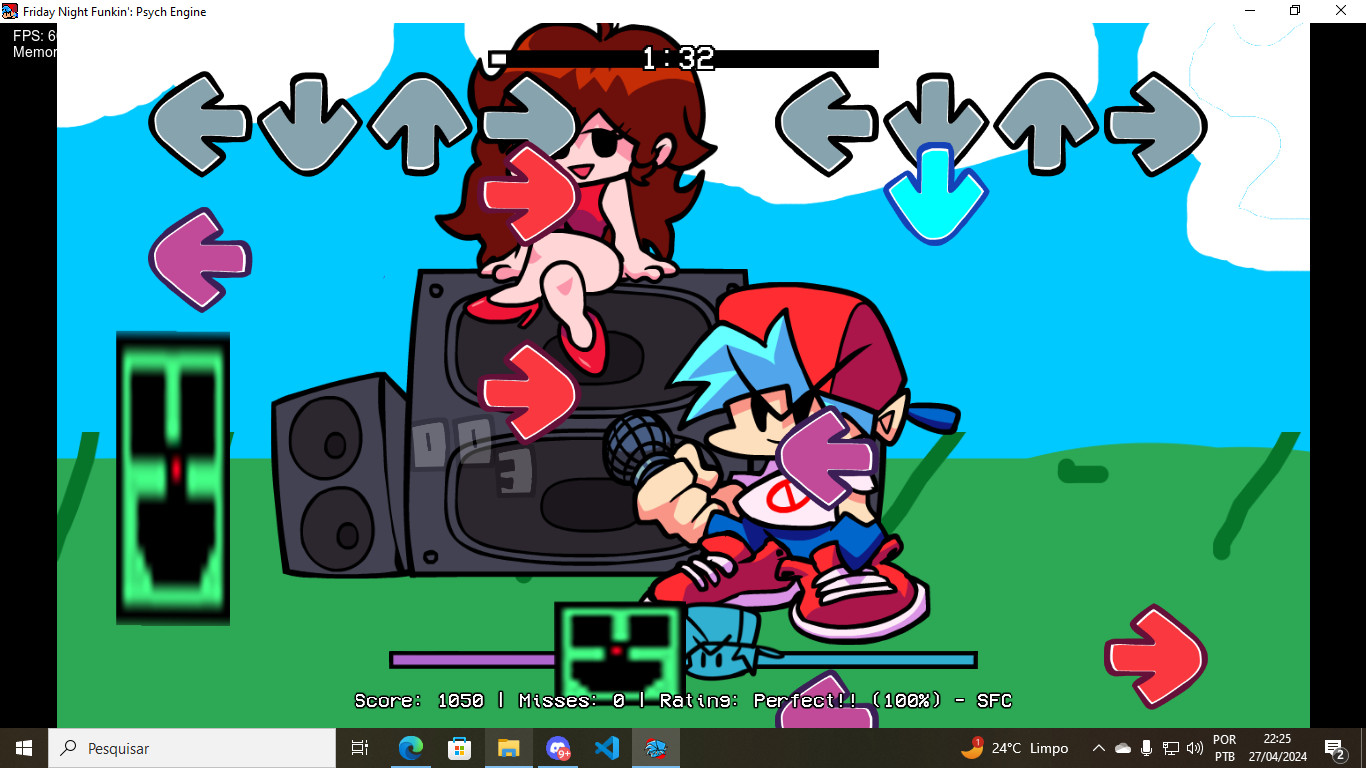Open the notification center icon
This screenshot has width=1366, height=768.
tap(1334, 748)
